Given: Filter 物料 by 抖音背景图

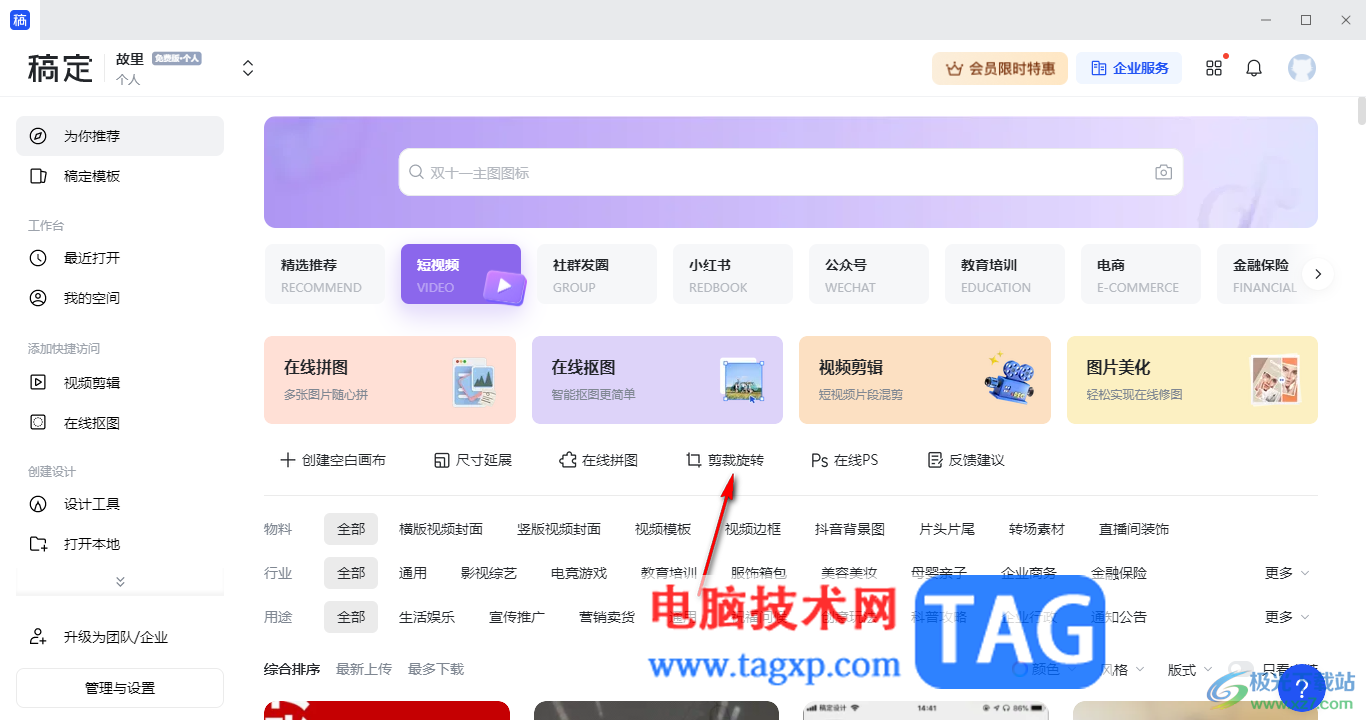Looking at the screenshot, I should tap(850, 529).
